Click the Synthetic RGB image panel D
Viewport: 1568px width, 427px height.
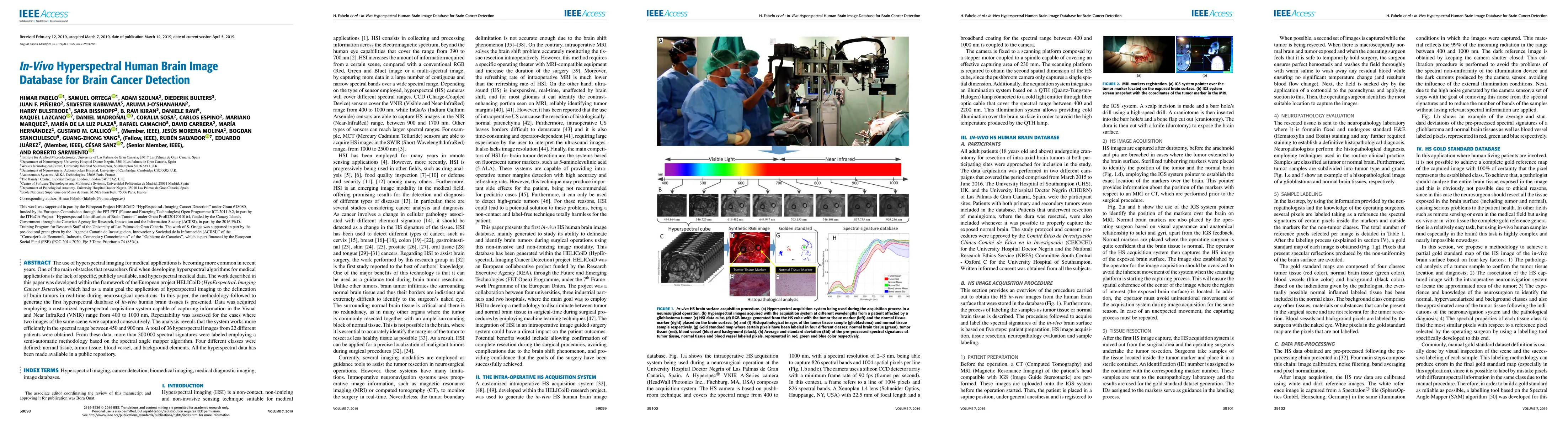pyautogui.click(x=750, y=247)
